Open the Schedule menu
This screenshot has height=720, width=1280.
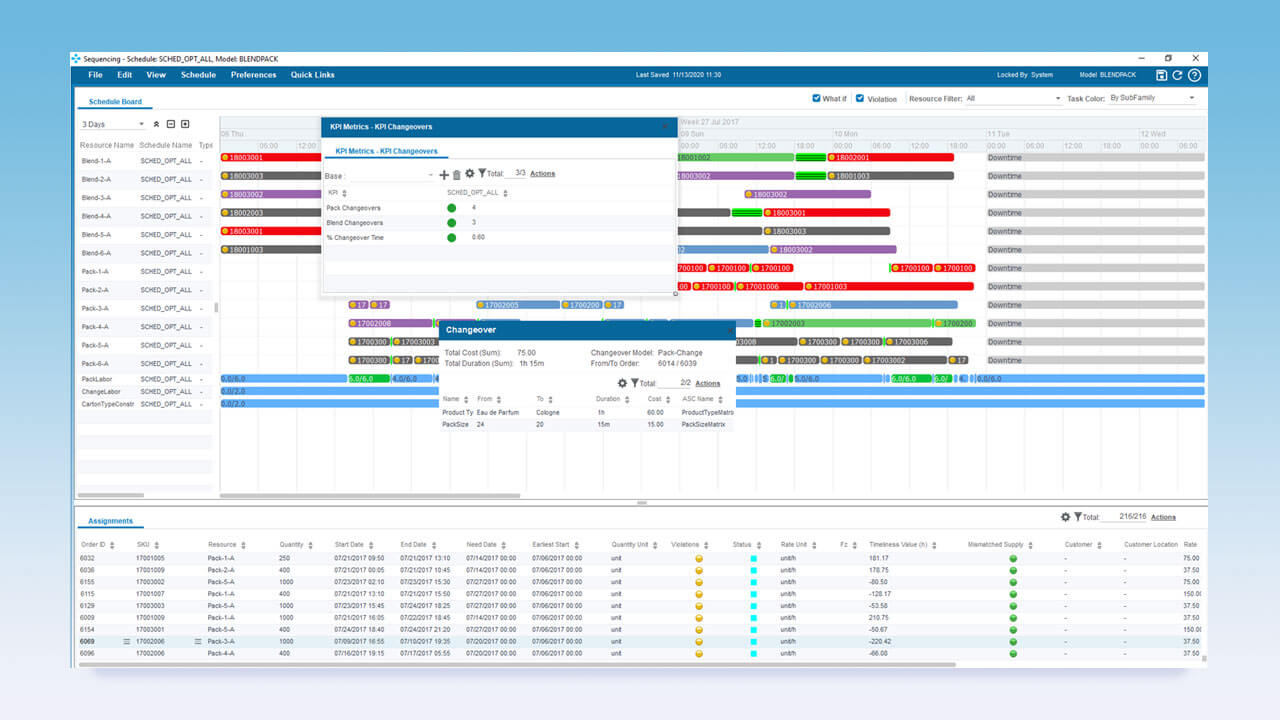point(198,75)
